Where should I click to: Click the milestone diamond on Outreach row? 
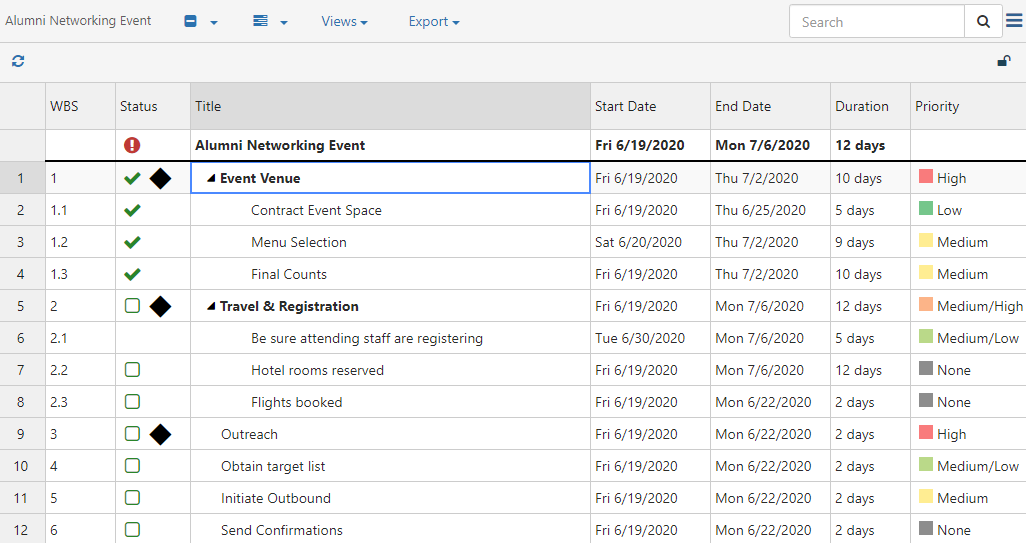coord(160,435)
